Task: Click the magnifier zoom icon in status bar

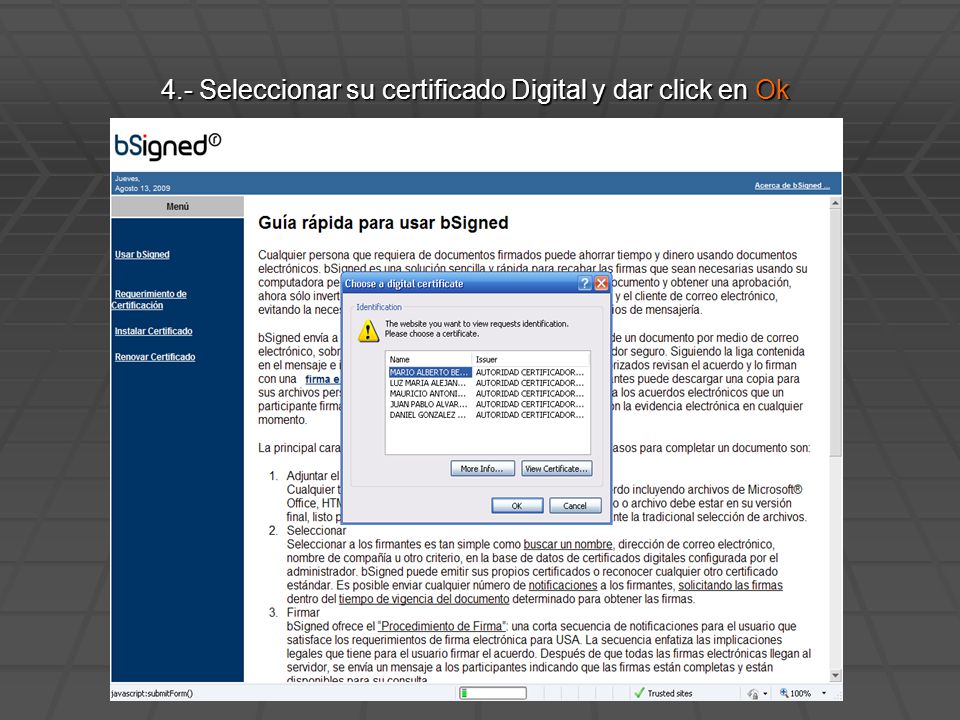Action: point(783,693)
